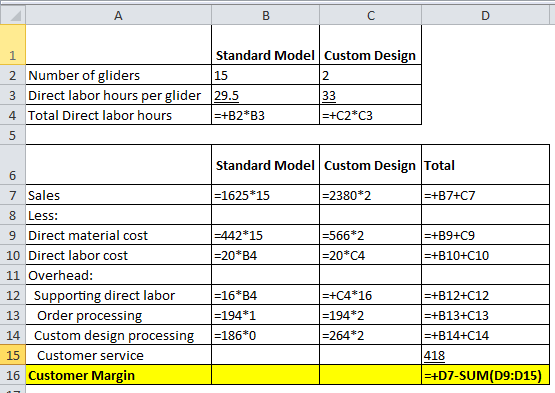Click formula cell =+B12+C12
The height and width of the screenshot is (393, 555).
486,295
